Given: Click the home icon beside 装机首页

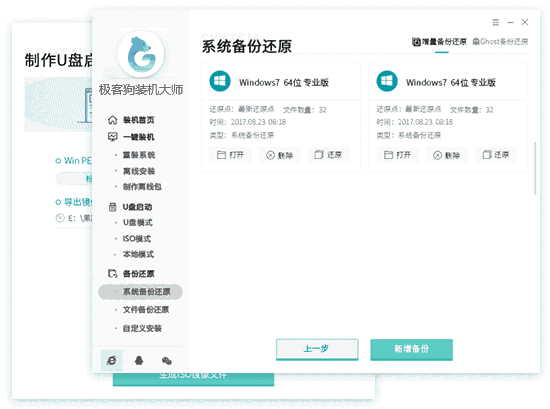Looking at the screenshot, I should point(112,120).
